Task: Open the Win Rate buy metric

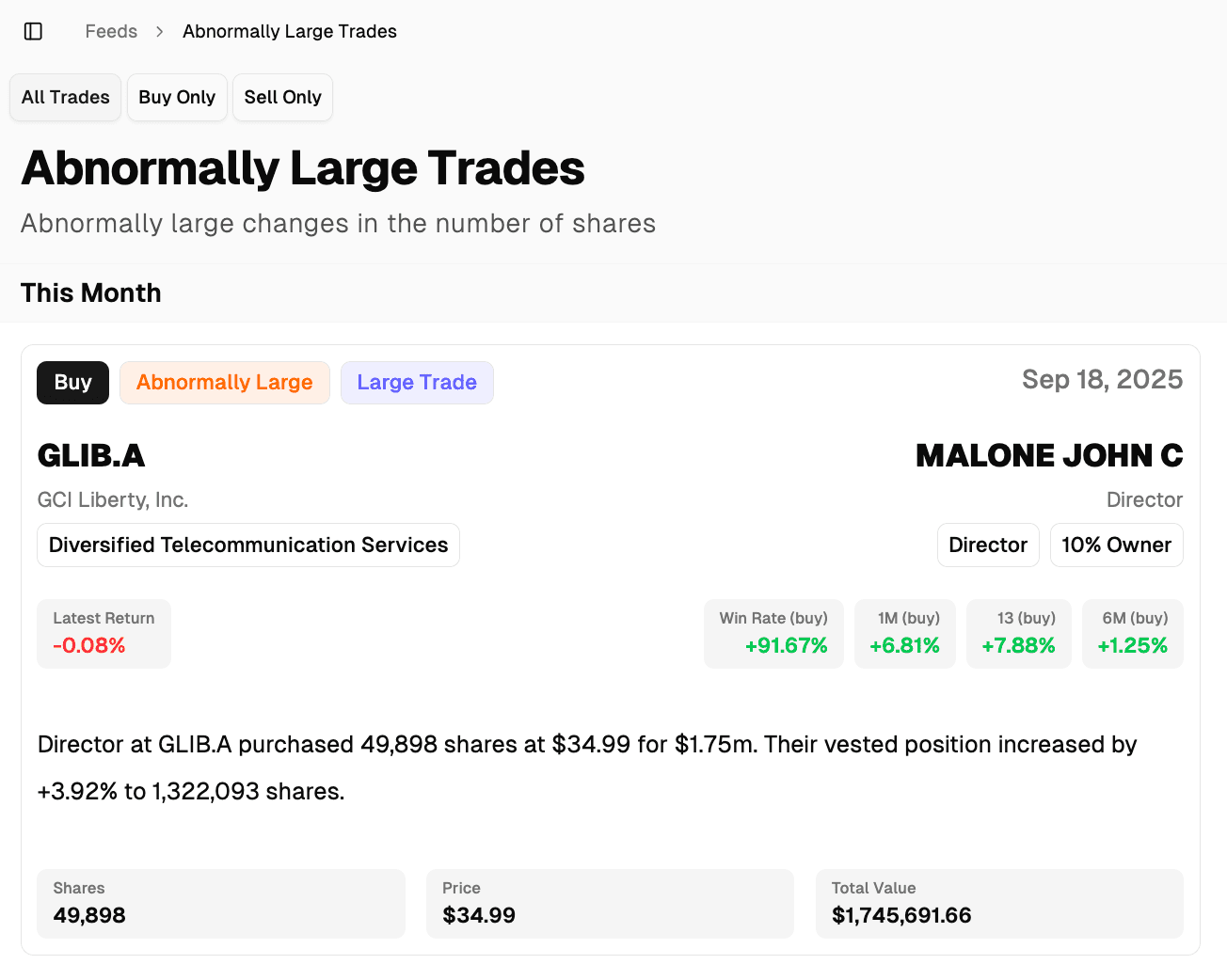Action: (x=773, y=633)
